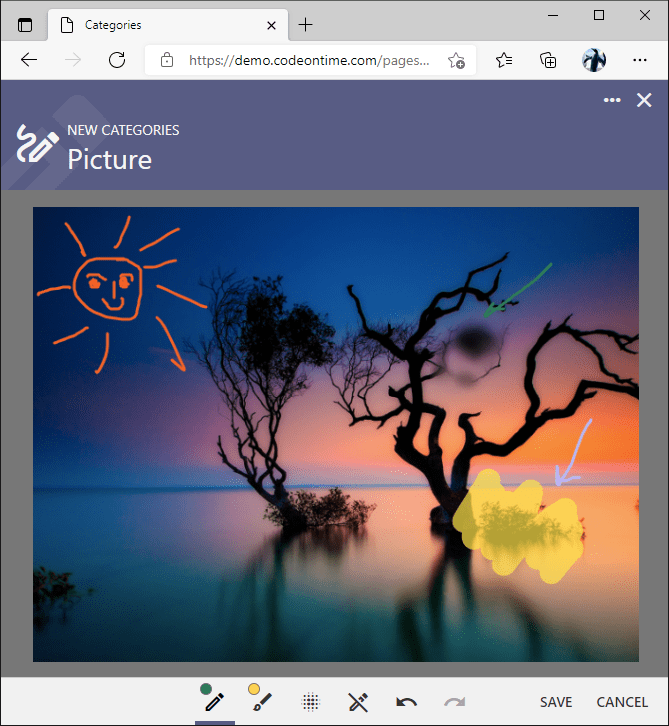Screen dimensions: 669x726
Task: Select the Categories browser tab
Action: pyautogui.click(x=168, y=25)
